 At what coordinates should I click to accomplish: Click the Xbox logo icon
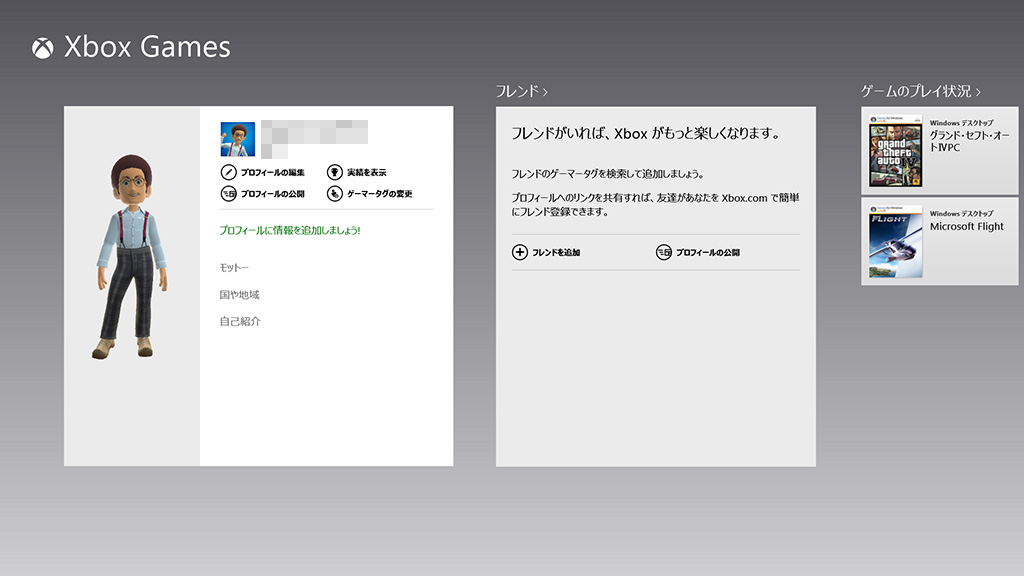(42, 48)
